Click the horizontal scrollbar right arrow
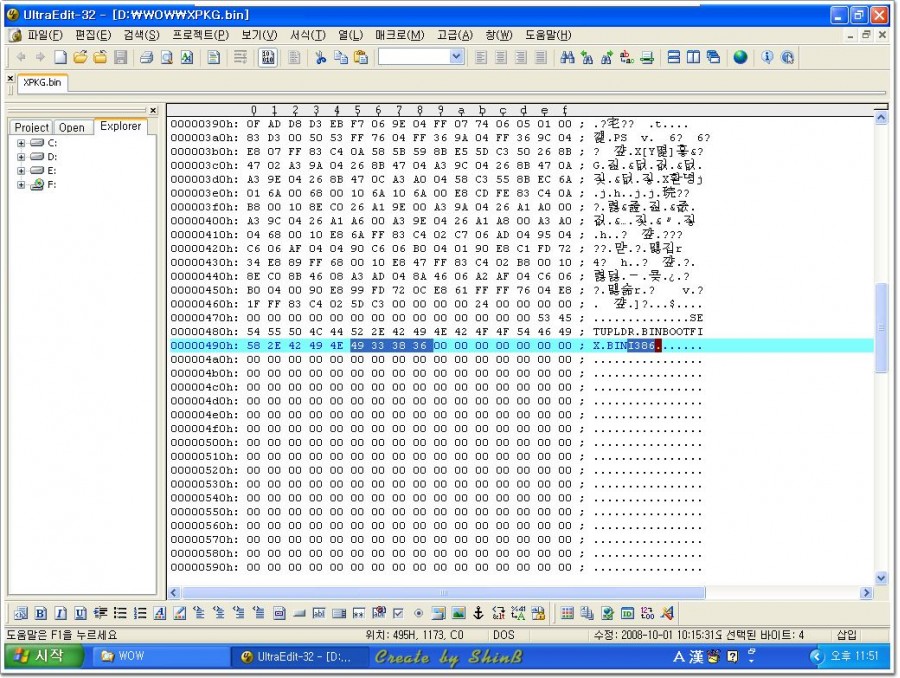 866,592
